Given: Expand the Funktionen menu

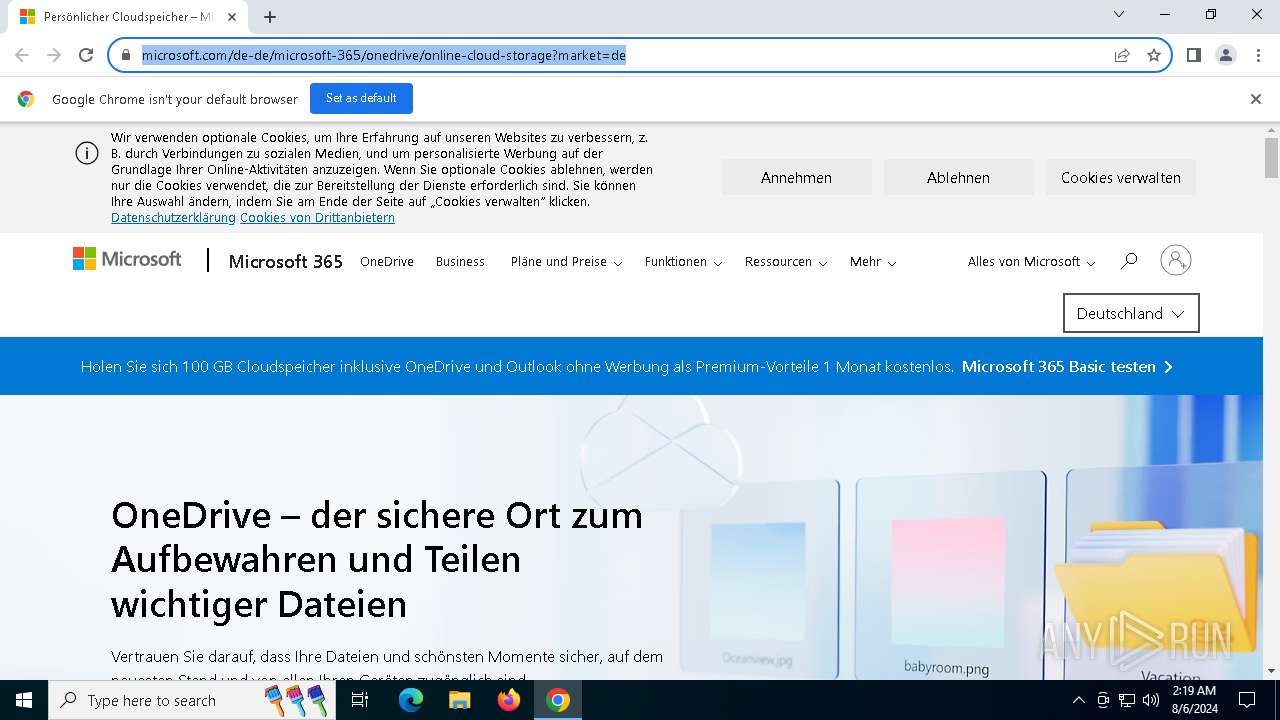Looking at the screenshot, I should tap(683, 262).
